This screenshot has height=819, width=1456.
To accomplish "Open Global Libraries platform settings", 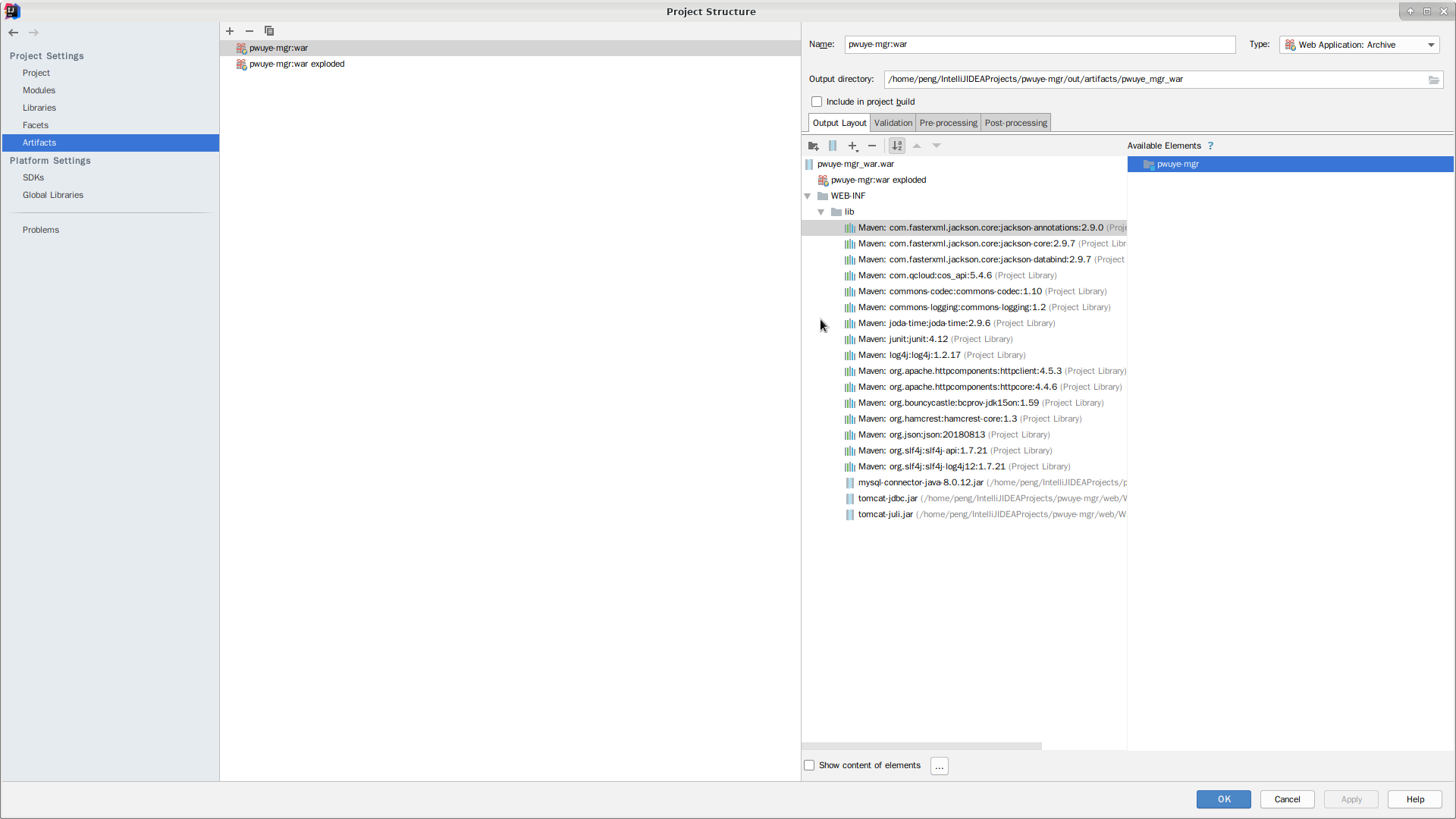I will click(53, 195).
